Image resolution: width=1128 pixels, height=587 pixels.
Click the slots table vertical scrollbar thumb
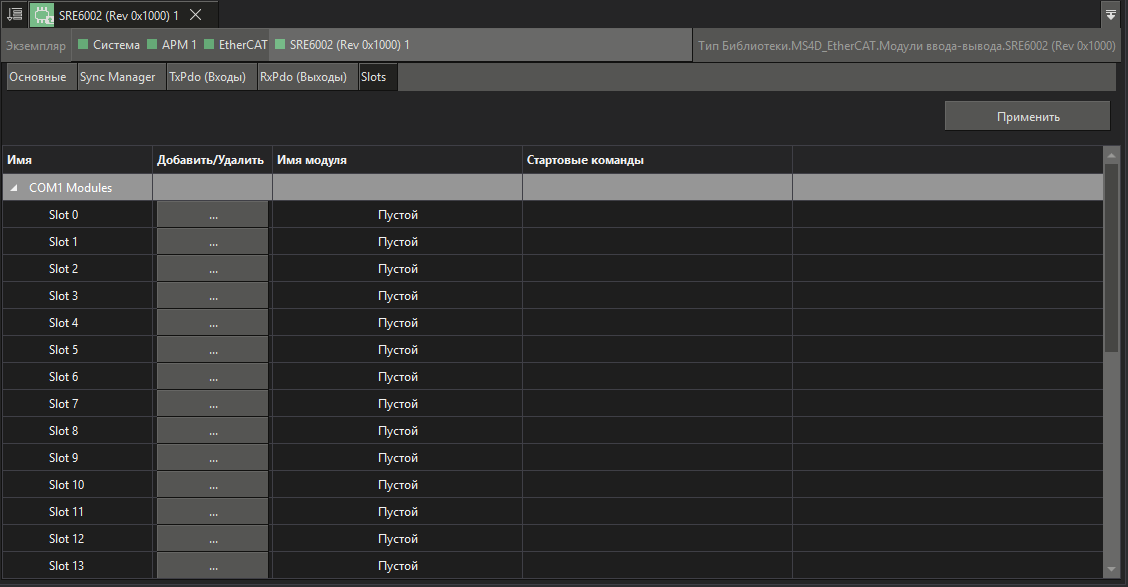pyautogui.click(x=1111, y=258)
